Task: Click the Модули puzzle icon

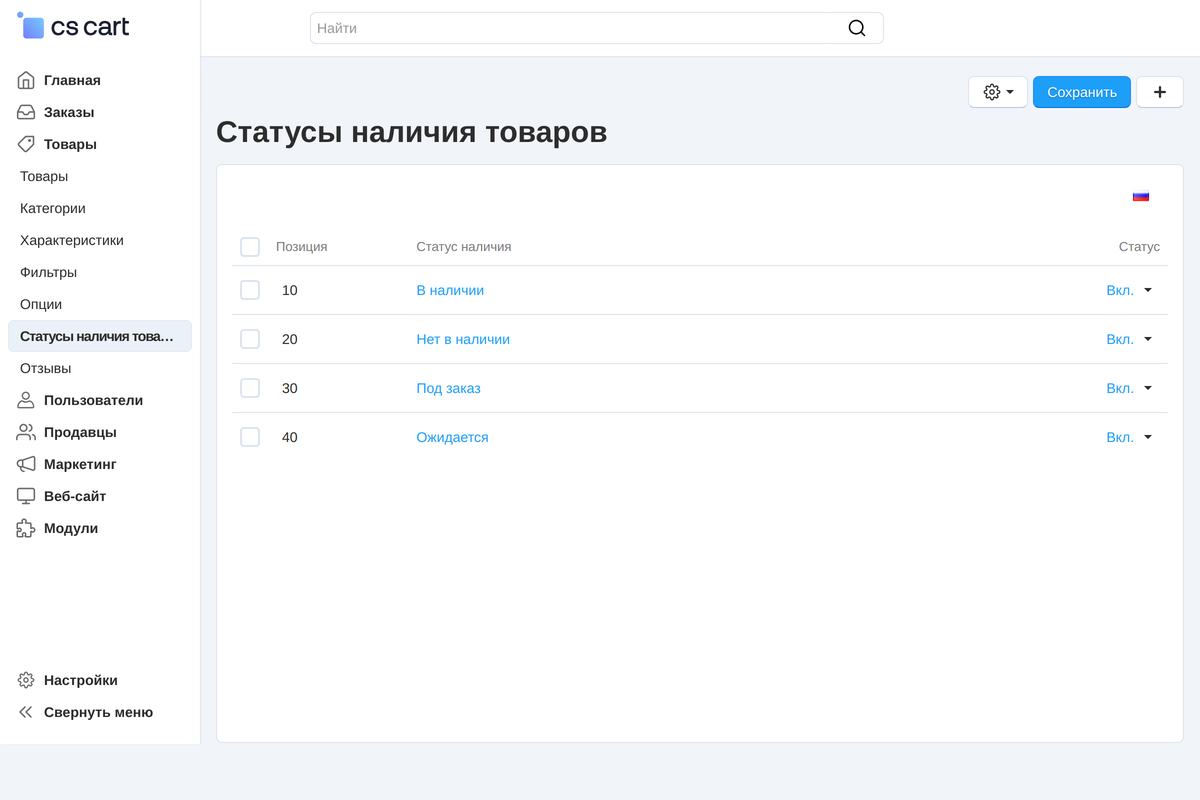Action: tap(26, 528)
